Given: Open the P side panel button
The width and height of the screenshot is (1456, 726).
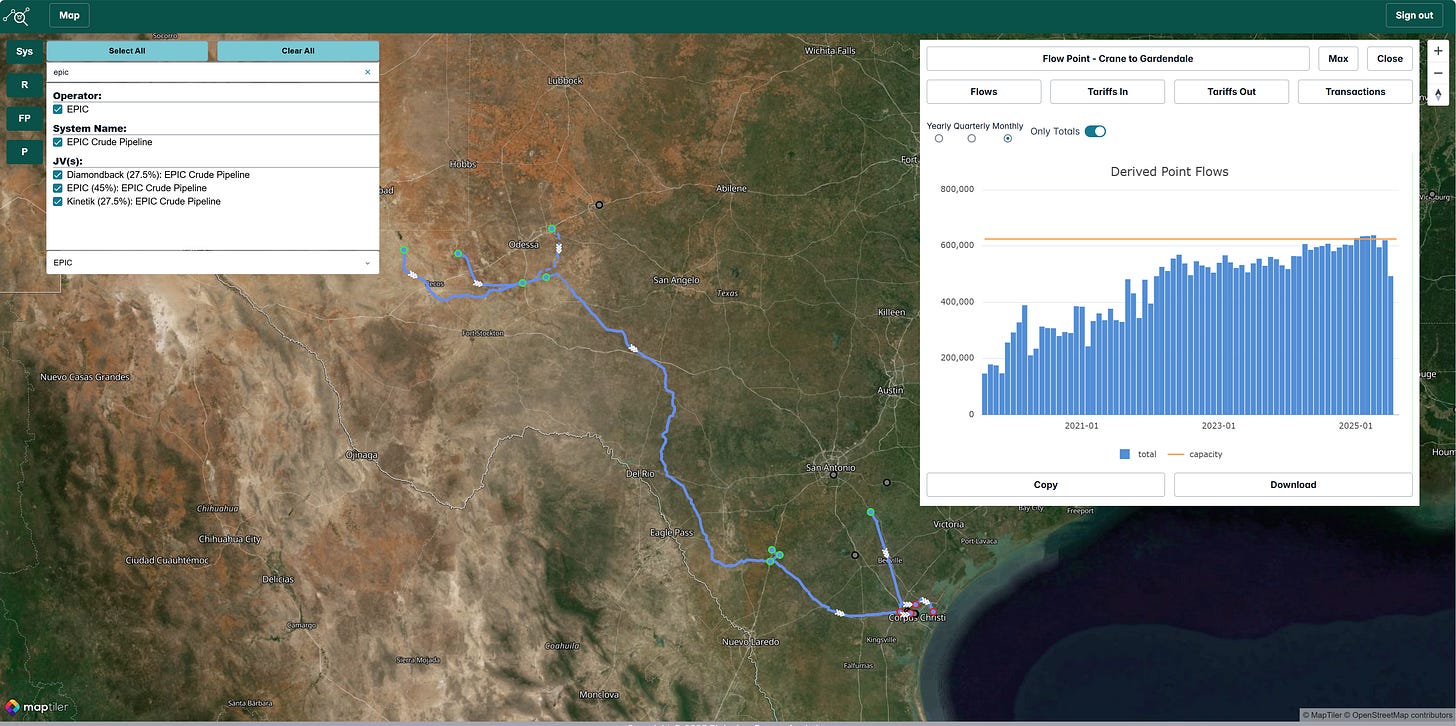Looking at the screenshot, I should pyautogui.click(x=24, y=151).
